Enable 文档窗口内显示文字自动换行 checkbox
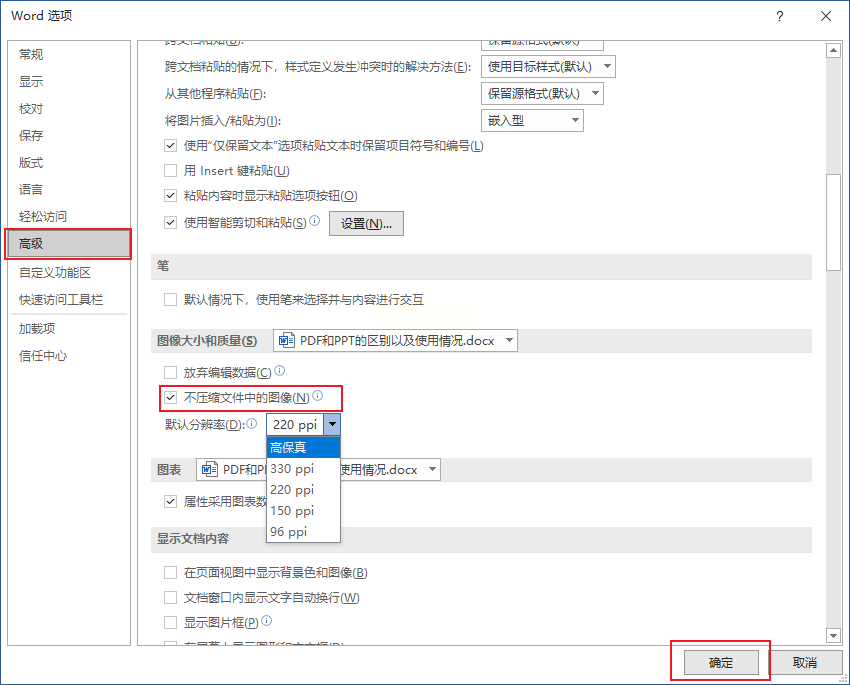This screenshot has width=850, height=685. point(170,598)
